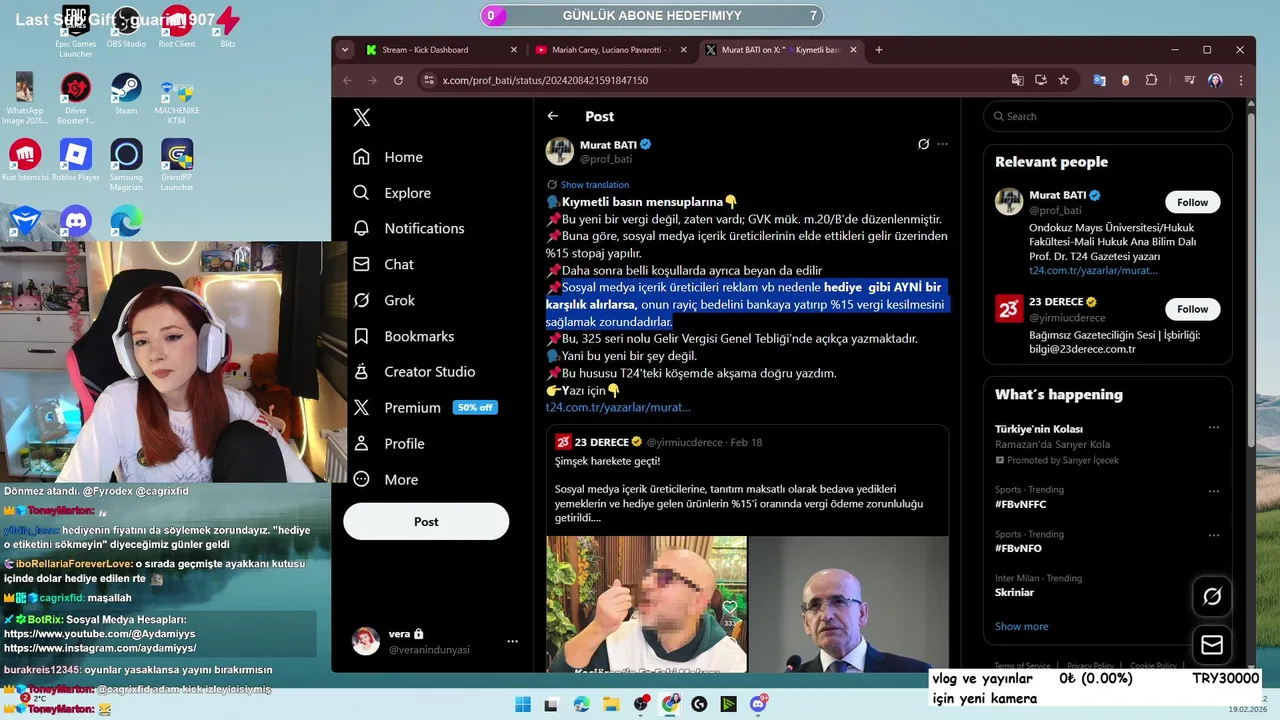The height and width of the screenshot is (720, 1280).
Task: Open Epic Games Launcher desktop icon
Action: (x=76, y=31)
